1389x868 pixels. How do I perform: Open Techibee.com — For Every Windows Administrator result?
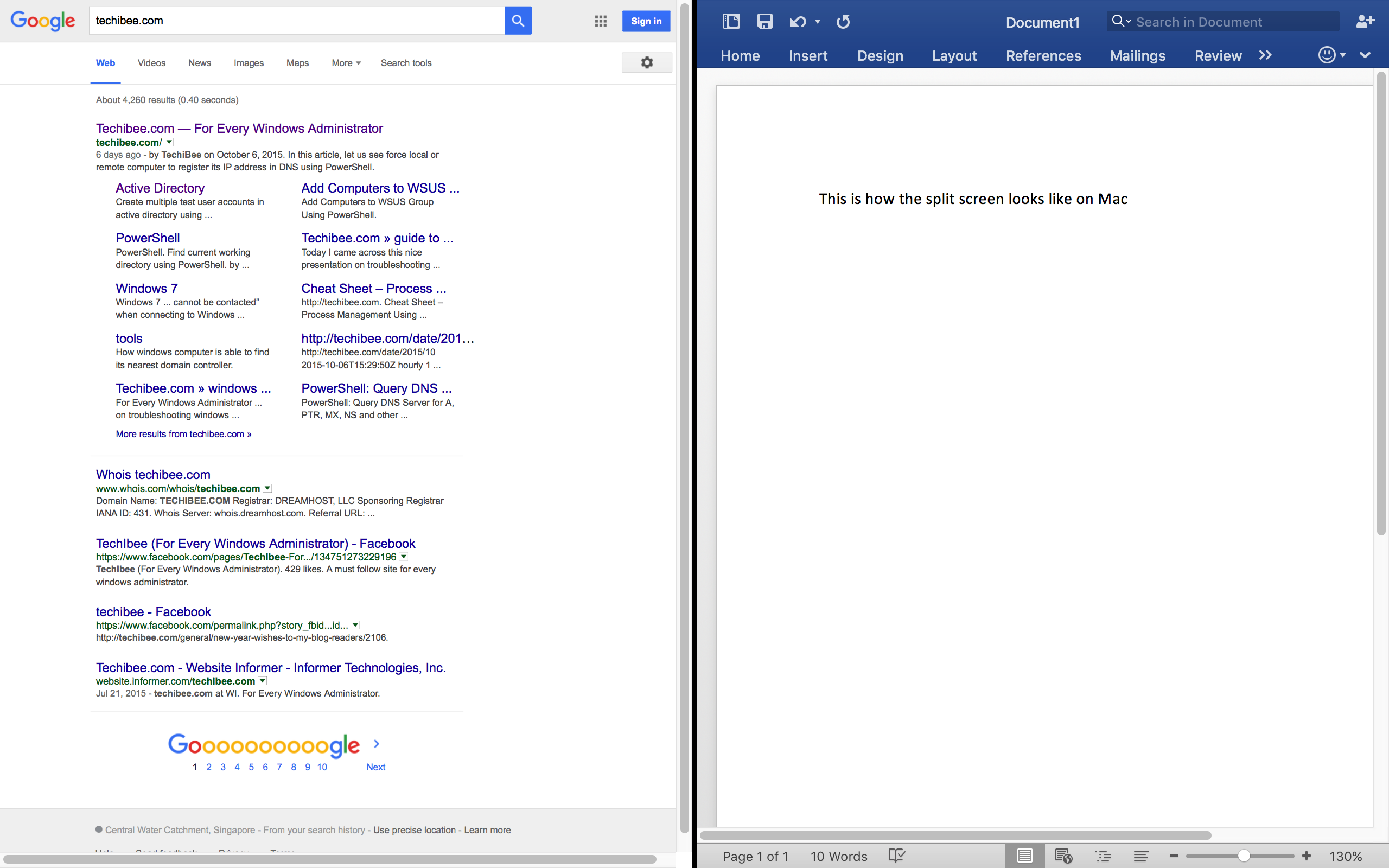pyautogui.click(x=239, y=129)
